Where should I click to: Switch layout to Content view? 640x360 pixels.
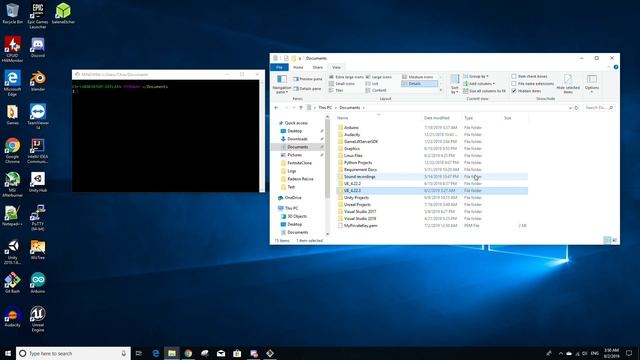[x=376, y=90]
